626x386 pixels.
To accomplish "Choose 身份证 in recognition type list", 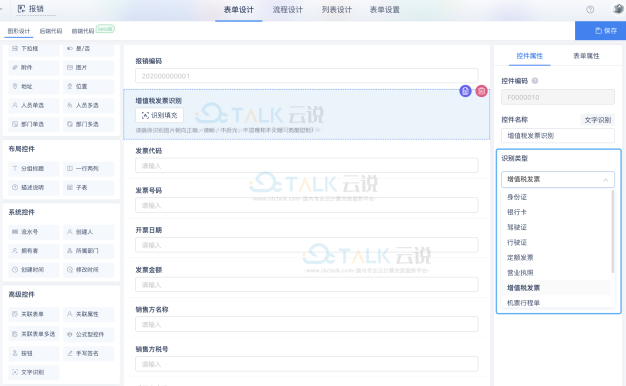I will [x=517, y=197].
